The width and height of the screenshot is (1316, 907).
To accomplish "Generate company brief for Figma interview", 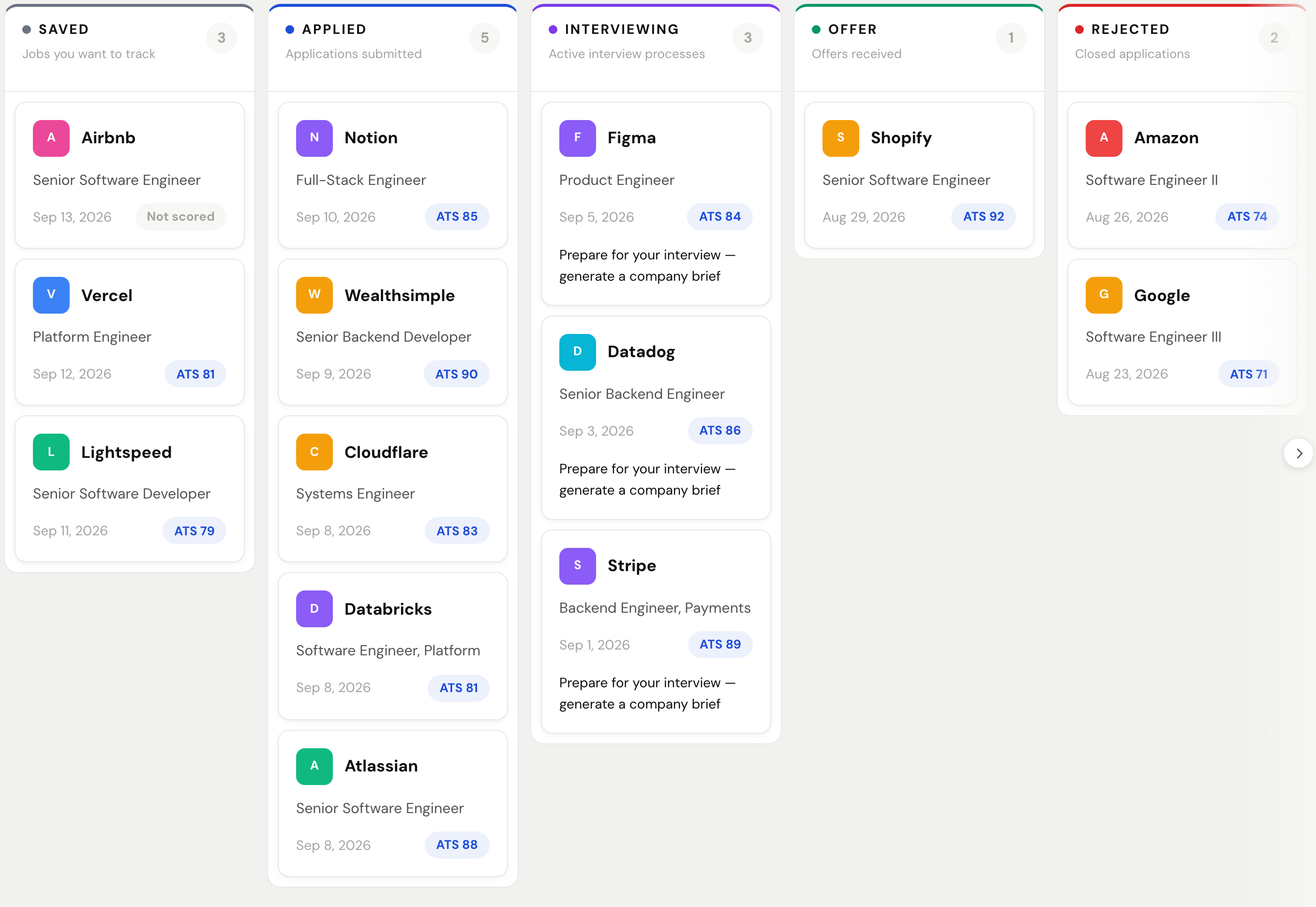I will click(x=647, y=265).
